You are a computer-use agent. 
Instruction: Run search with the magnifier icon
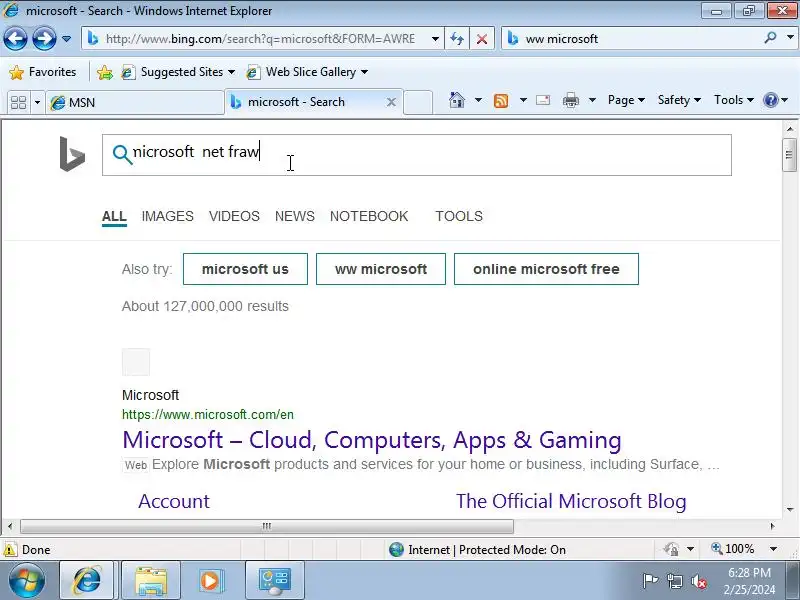click(770, 38)
